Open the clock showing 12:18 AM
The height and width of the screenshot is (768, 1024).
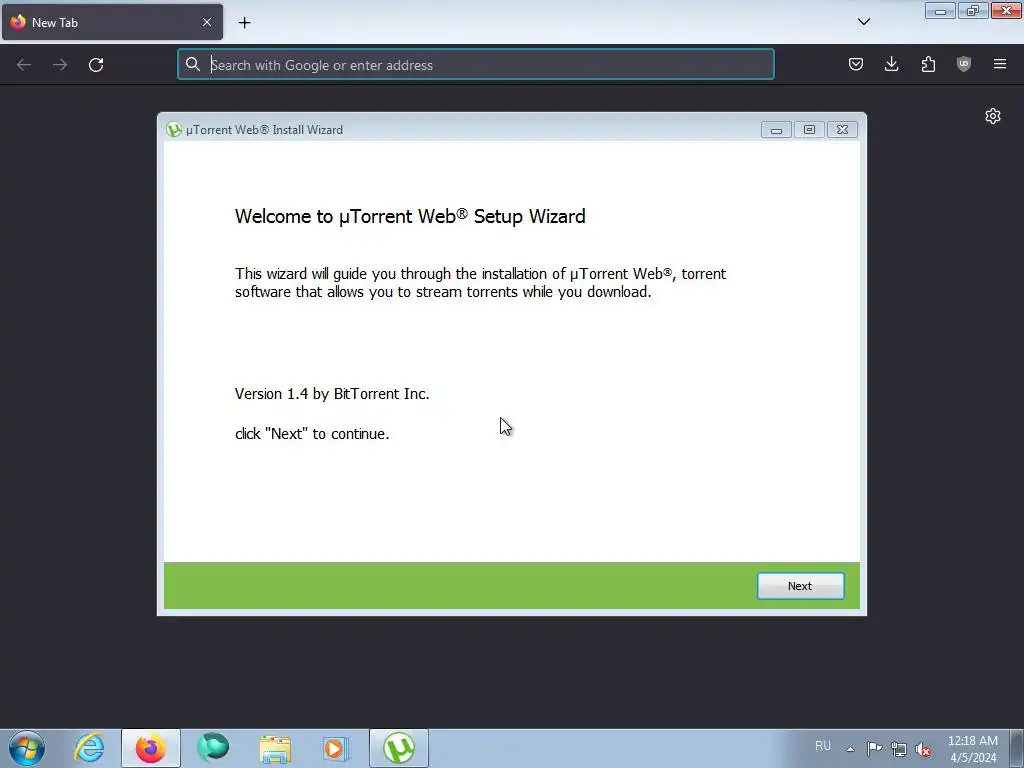pos(972,749)
